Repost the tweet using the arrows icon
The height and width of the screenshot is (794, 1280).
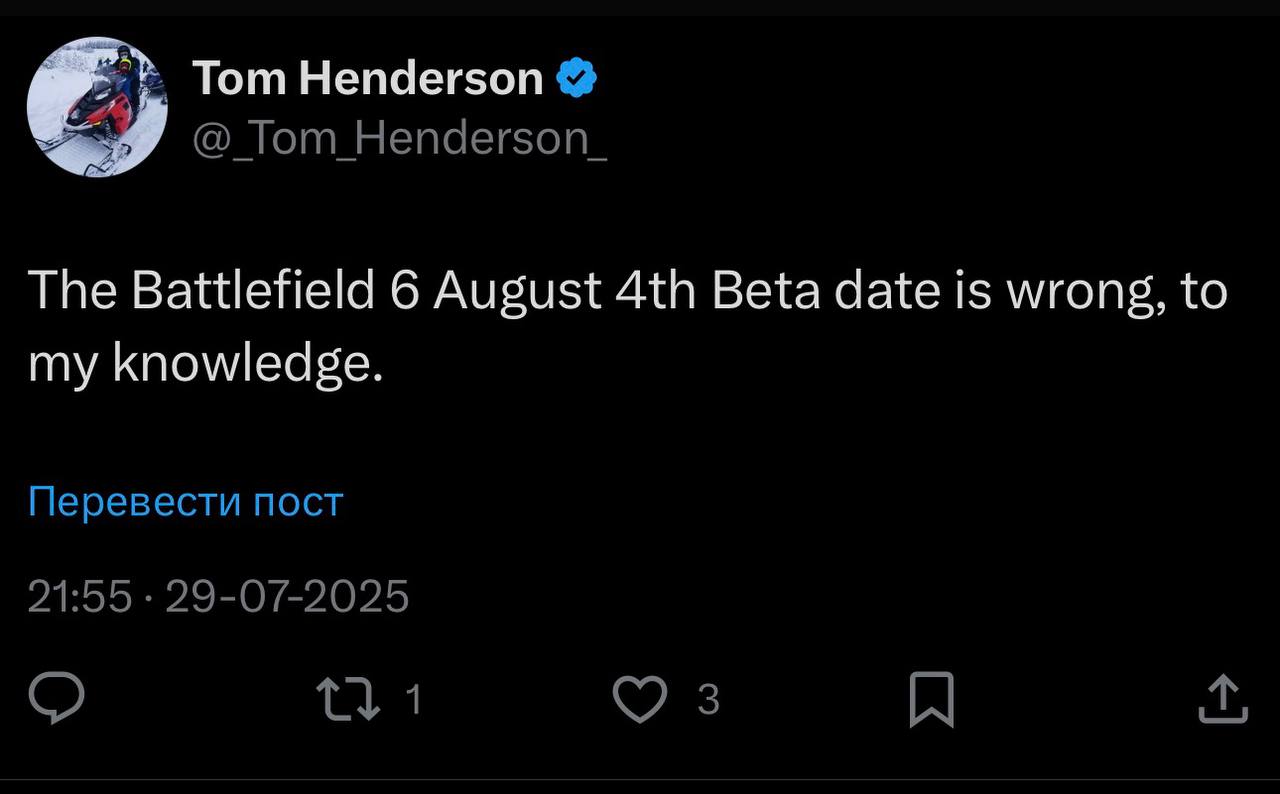tap(348, 699)
